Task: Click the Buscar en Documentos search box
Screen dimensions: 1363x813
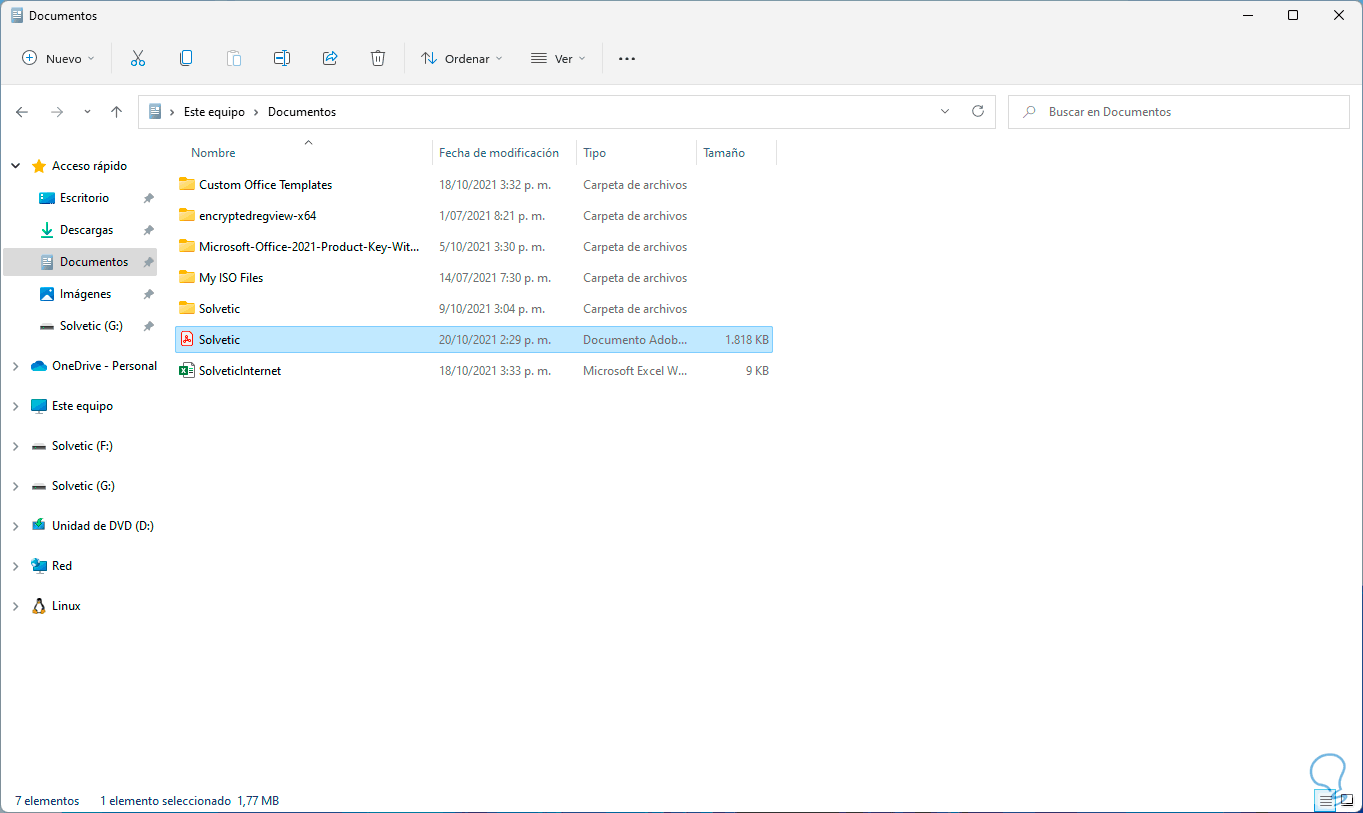Action: coord(1178,112)
